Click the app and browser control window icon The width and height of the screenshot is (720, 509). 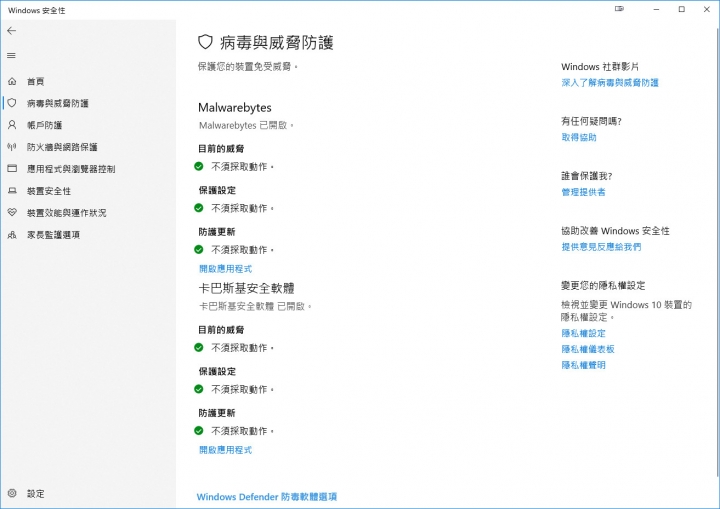coord(12,169)
